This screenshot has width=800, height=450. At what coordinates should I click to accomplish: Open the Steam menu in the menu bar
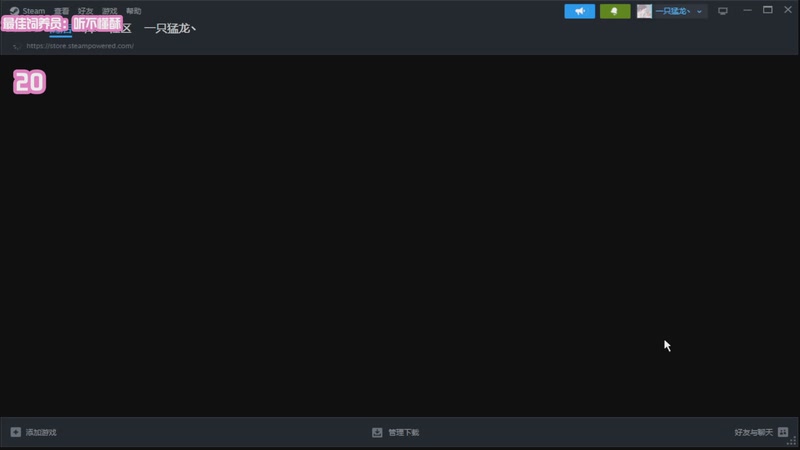coord(28,11)
